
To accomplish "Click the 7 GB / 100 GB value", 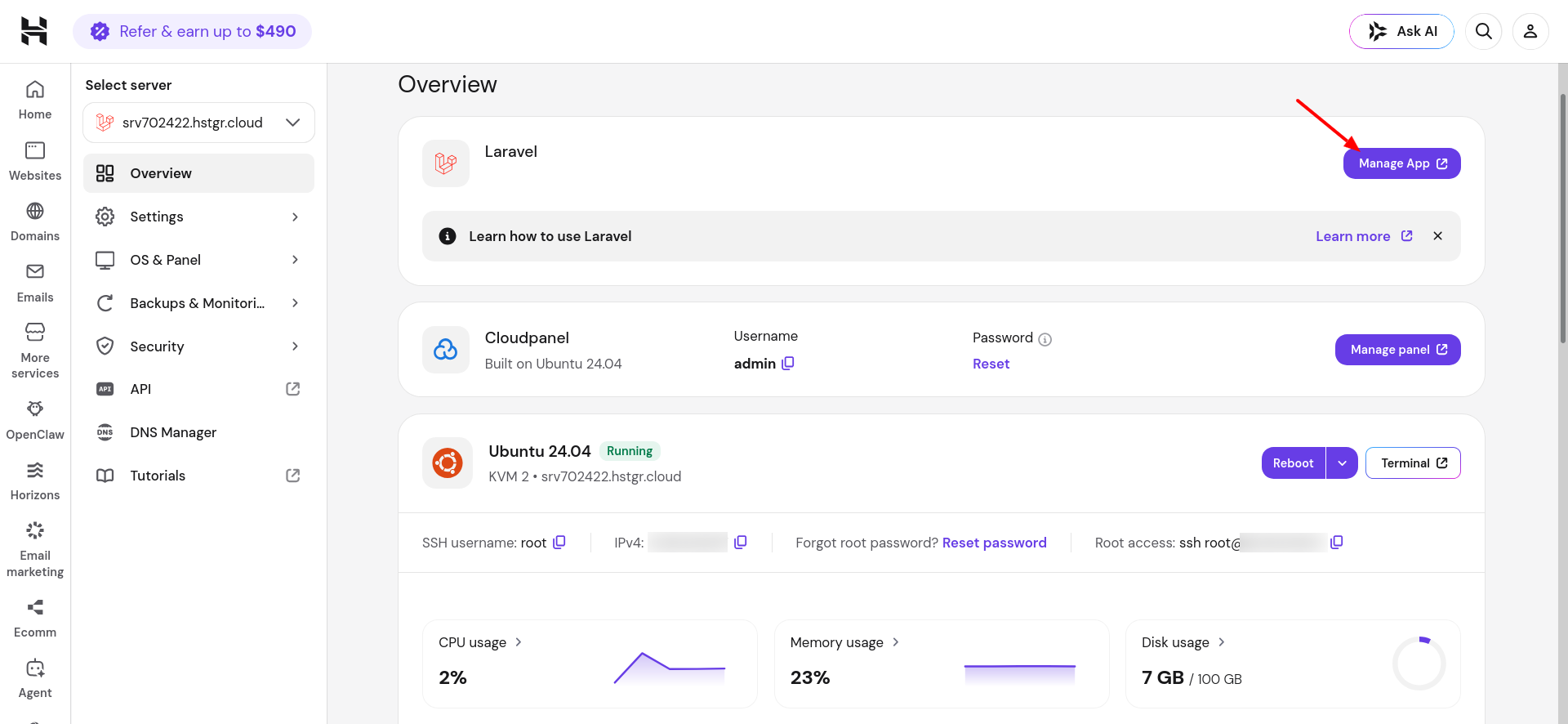I will tap(1192, 678).
